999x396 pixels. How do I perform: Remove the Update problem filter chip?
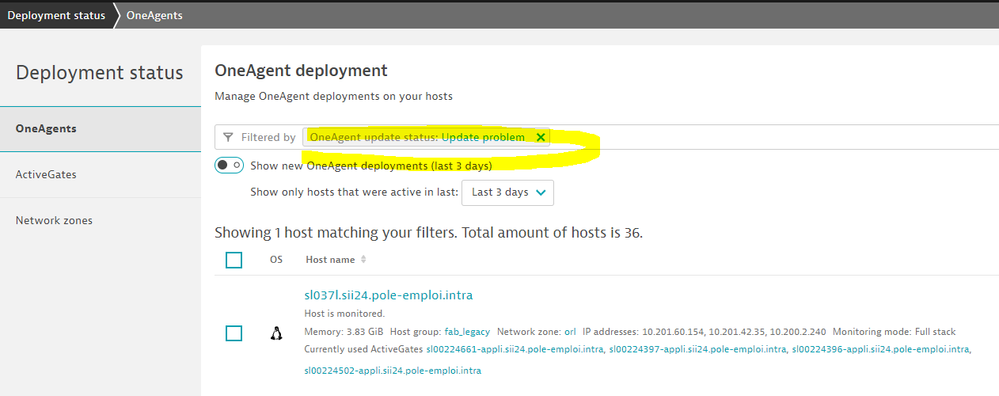coord(540,138)
